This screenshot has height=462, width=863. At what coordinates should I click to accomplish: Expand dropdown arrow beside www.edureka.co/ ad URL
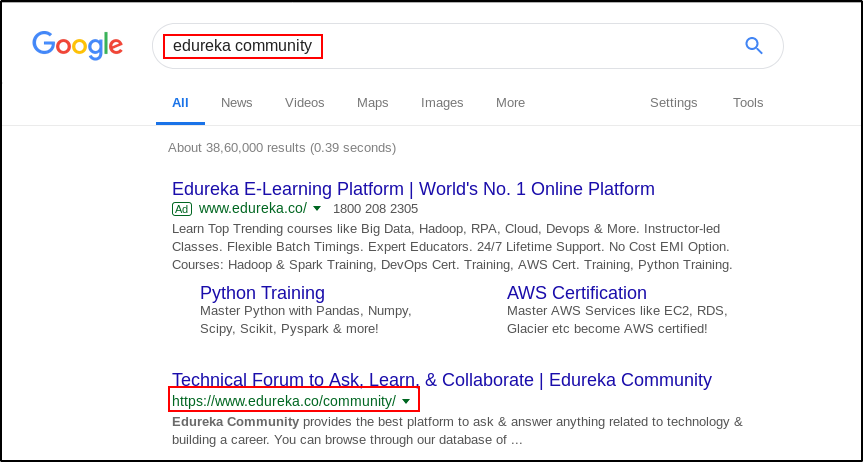[x=317, y=209]
